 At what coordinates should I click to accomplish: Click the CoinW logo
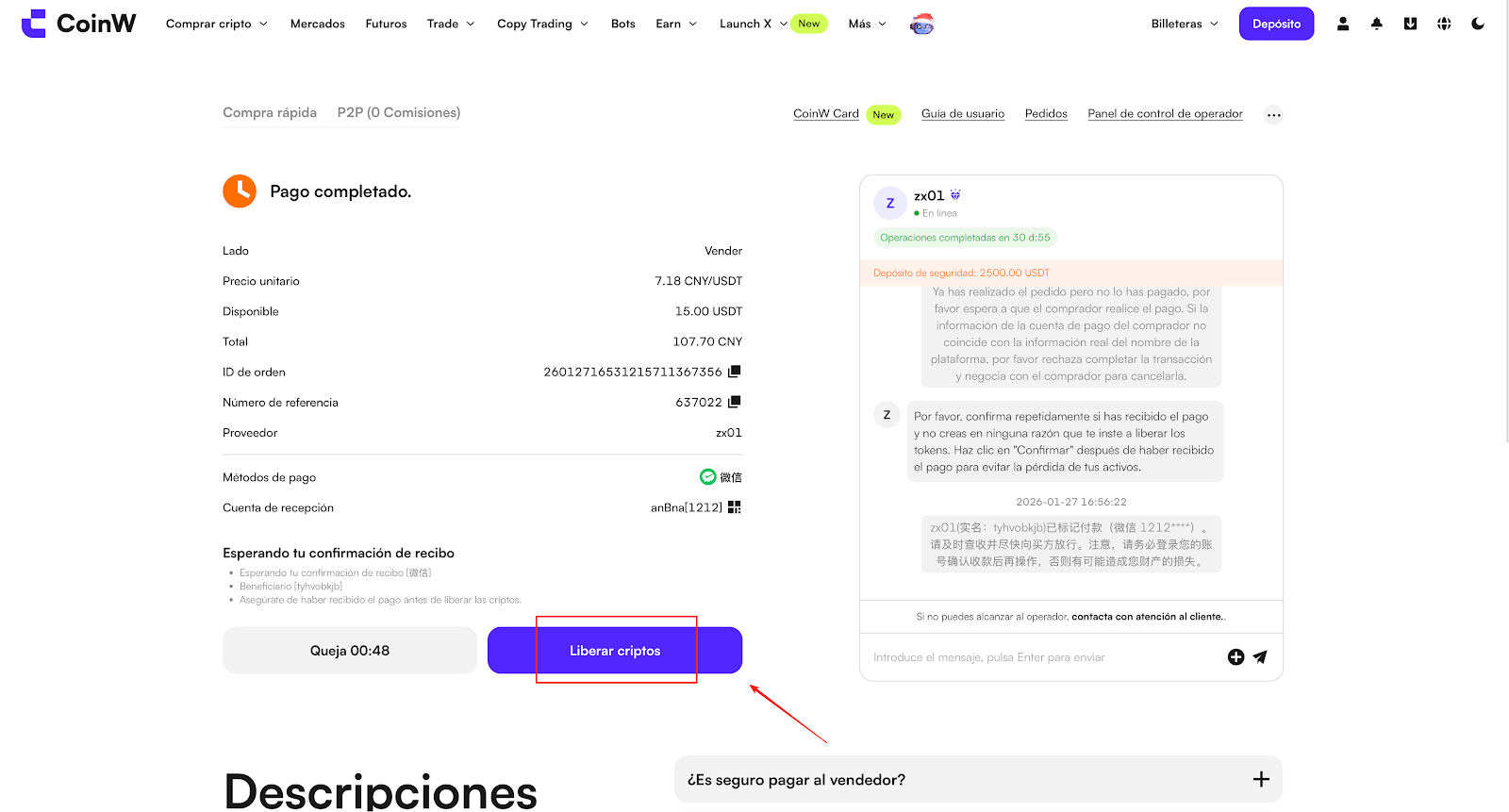[x=78, y=24]
